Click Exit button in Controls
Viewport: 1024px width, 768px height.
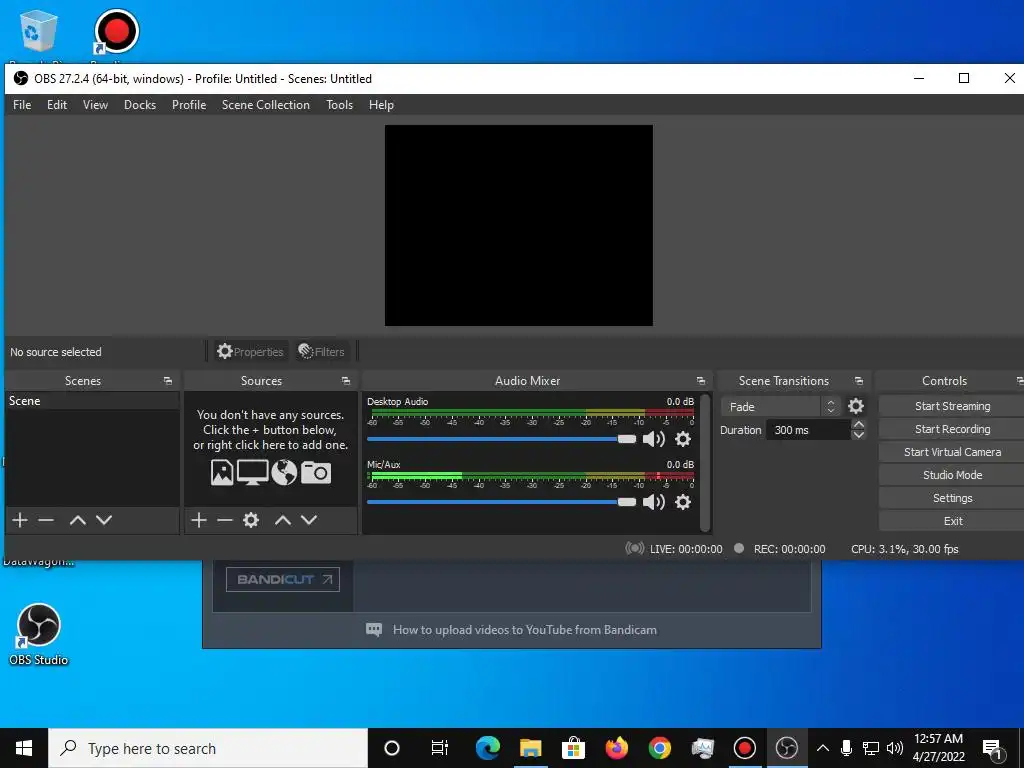(x=952, y=521)
